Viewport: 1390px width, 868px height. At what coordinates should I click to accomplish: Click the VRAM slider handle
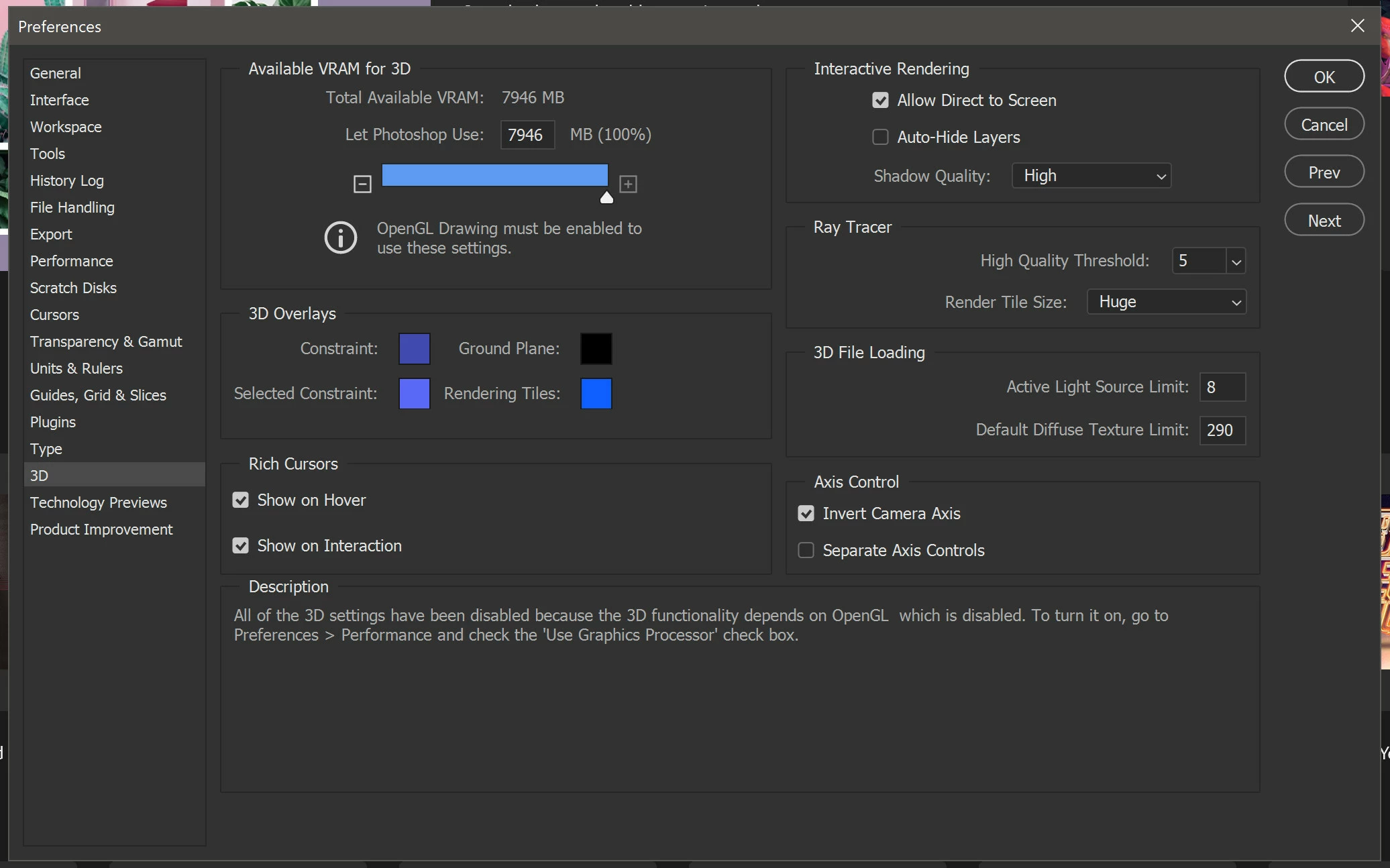pyautogui.click(x=606, y=197)
